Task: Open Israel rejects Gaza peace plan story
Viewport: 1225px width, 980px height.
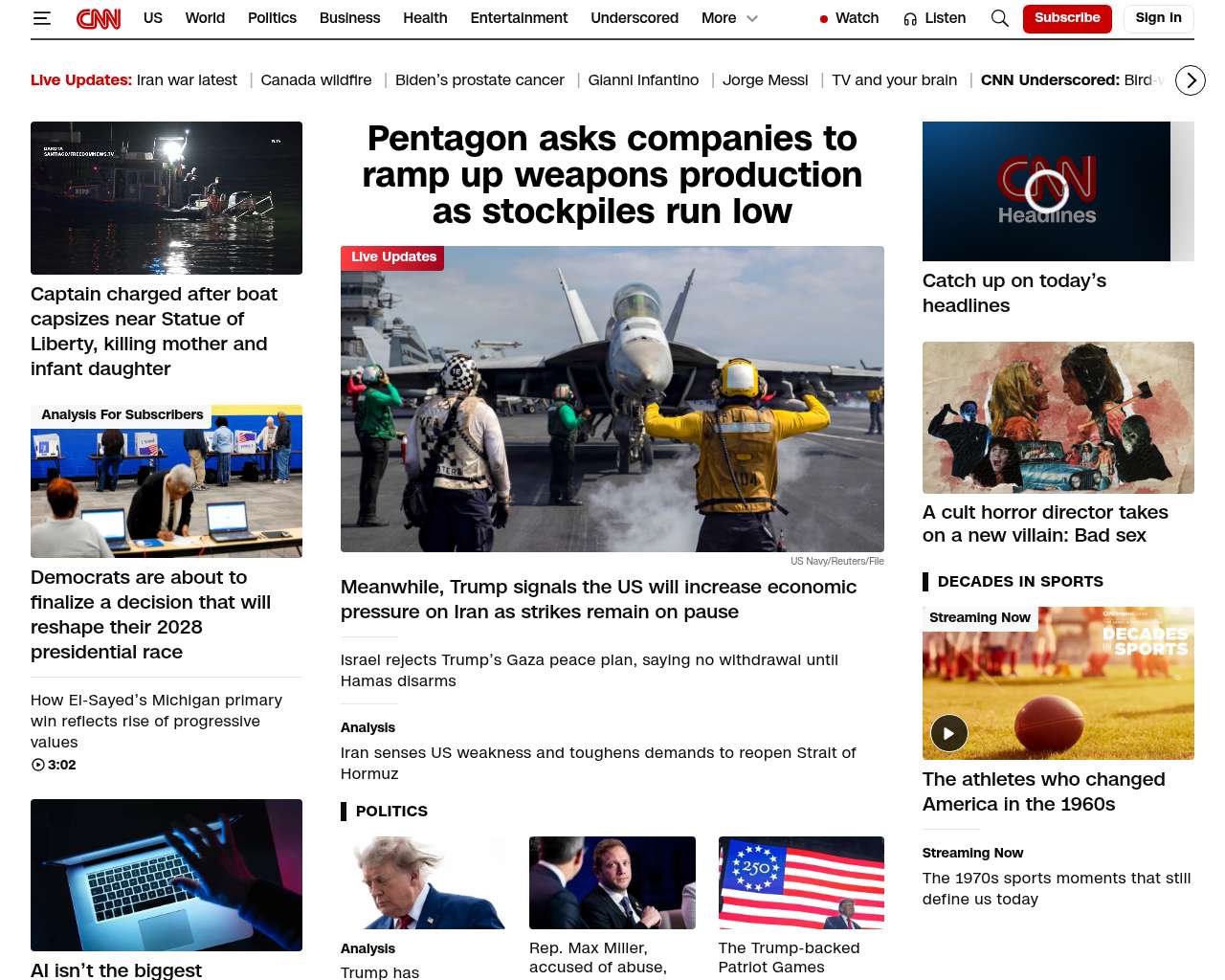Action: pyautogui.click(x=590, y=670)
